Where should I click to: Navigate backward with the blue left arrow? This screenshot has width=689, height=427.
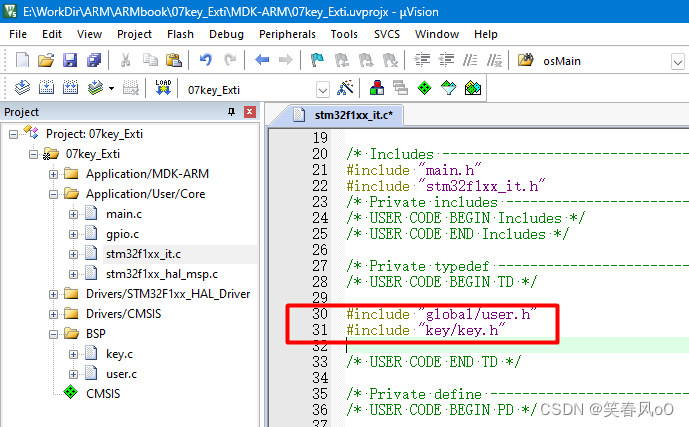tap(262, 59)
